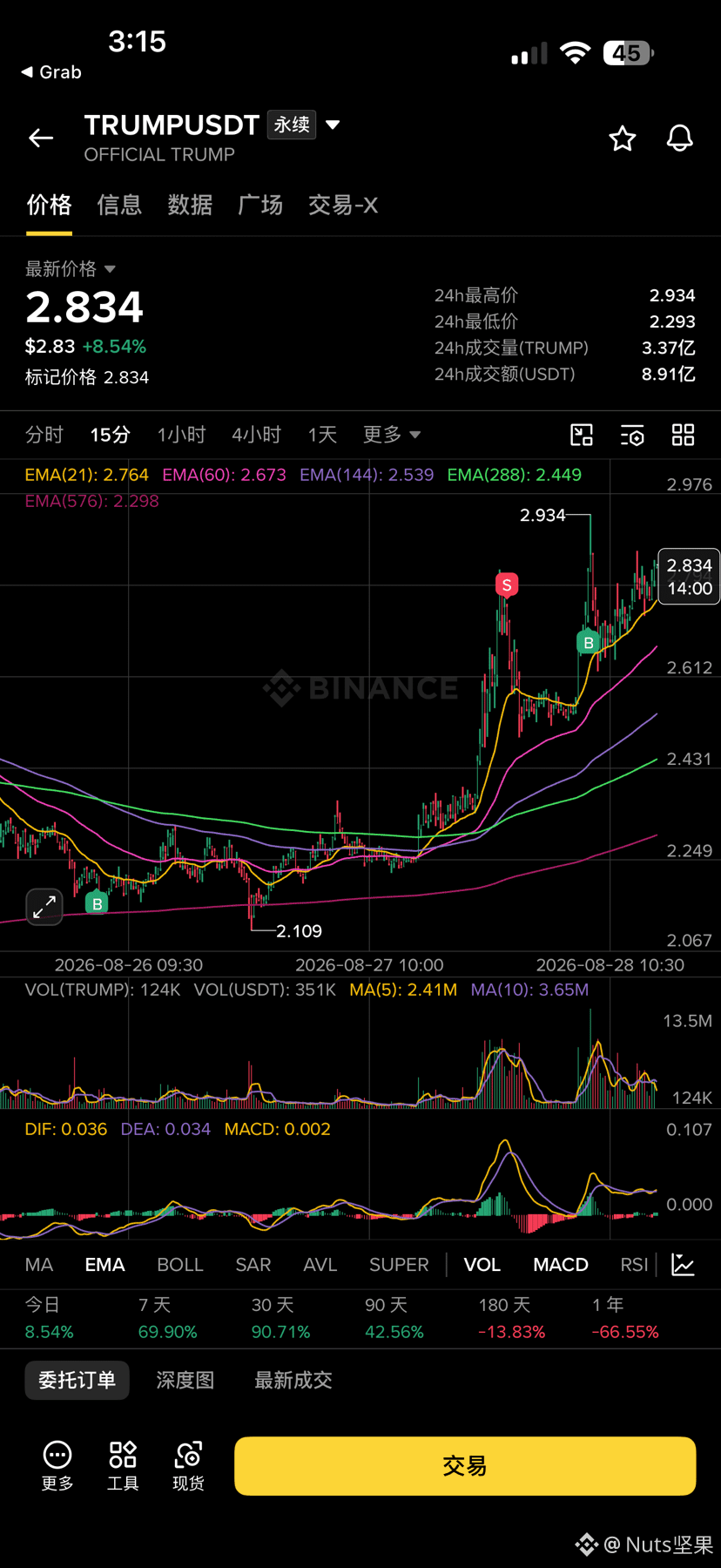This screenshot has height=1568, width=721.
Task: Toggle the MACD sub-indicator
Action: (561, 1265)
